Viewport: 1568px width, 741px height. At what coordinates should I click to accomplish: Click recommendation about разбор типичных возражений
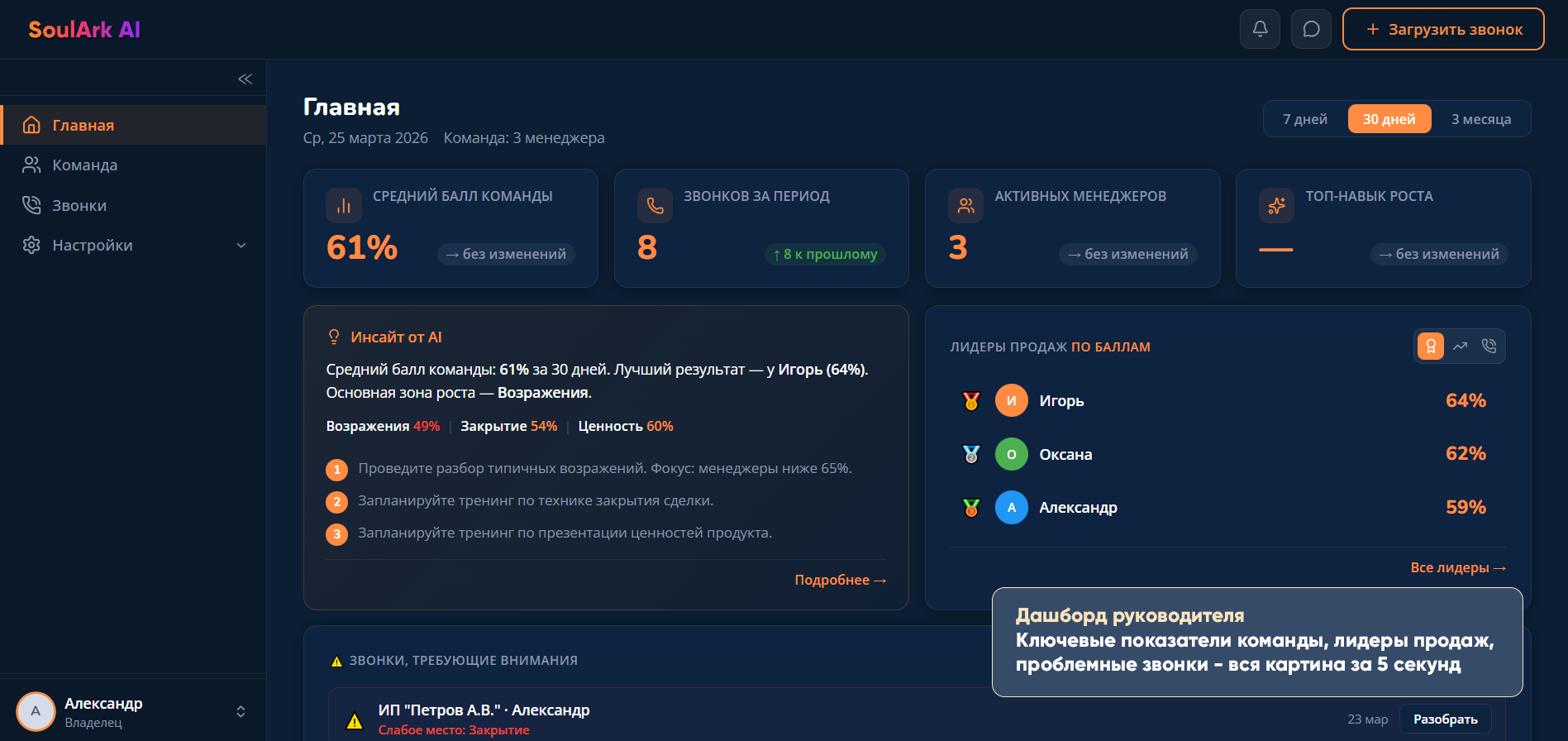tap(605, 468)
